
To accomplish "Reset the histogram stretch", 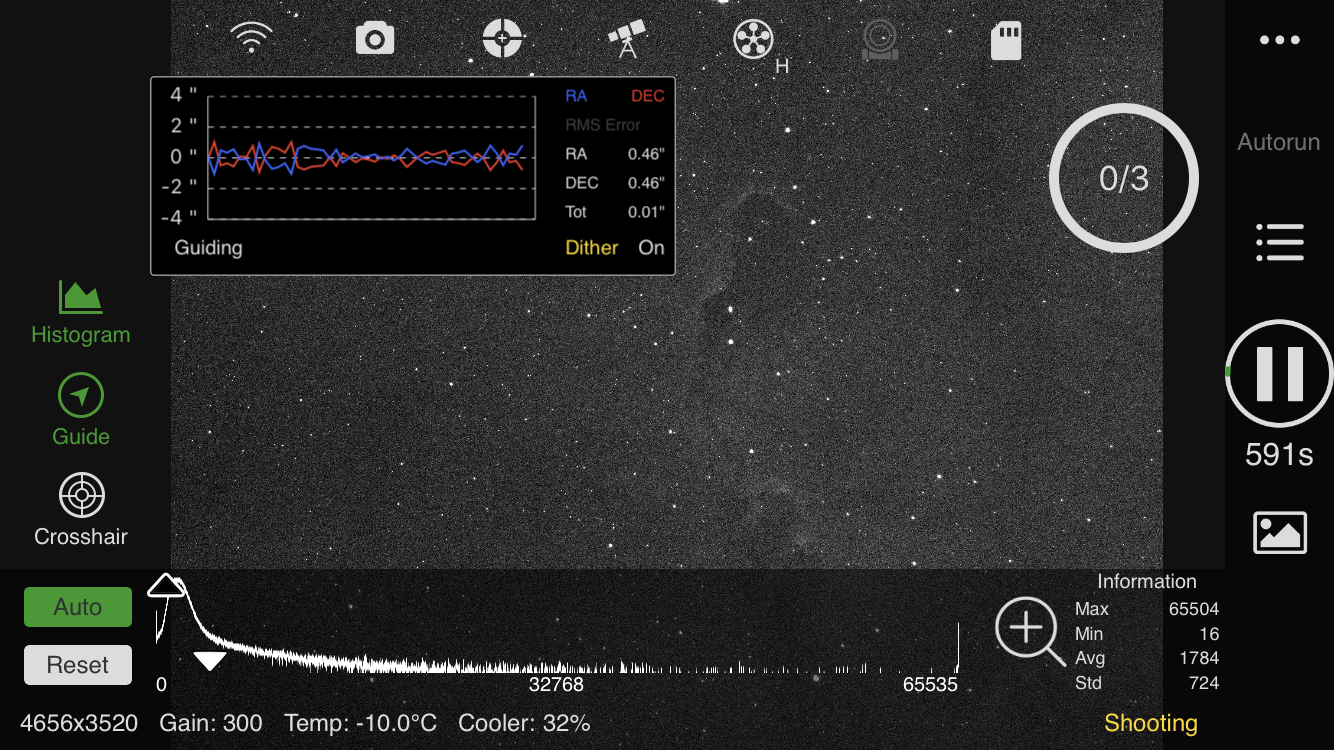I will click(x=78, y=665).
